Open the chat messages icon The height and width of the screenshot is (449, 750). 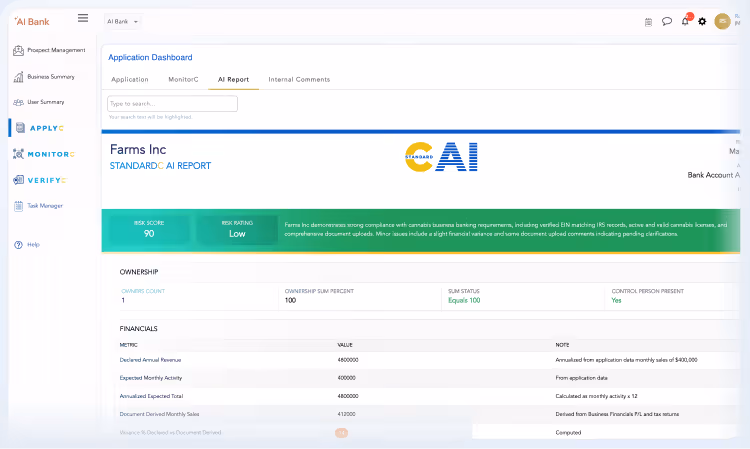(667, 22)
